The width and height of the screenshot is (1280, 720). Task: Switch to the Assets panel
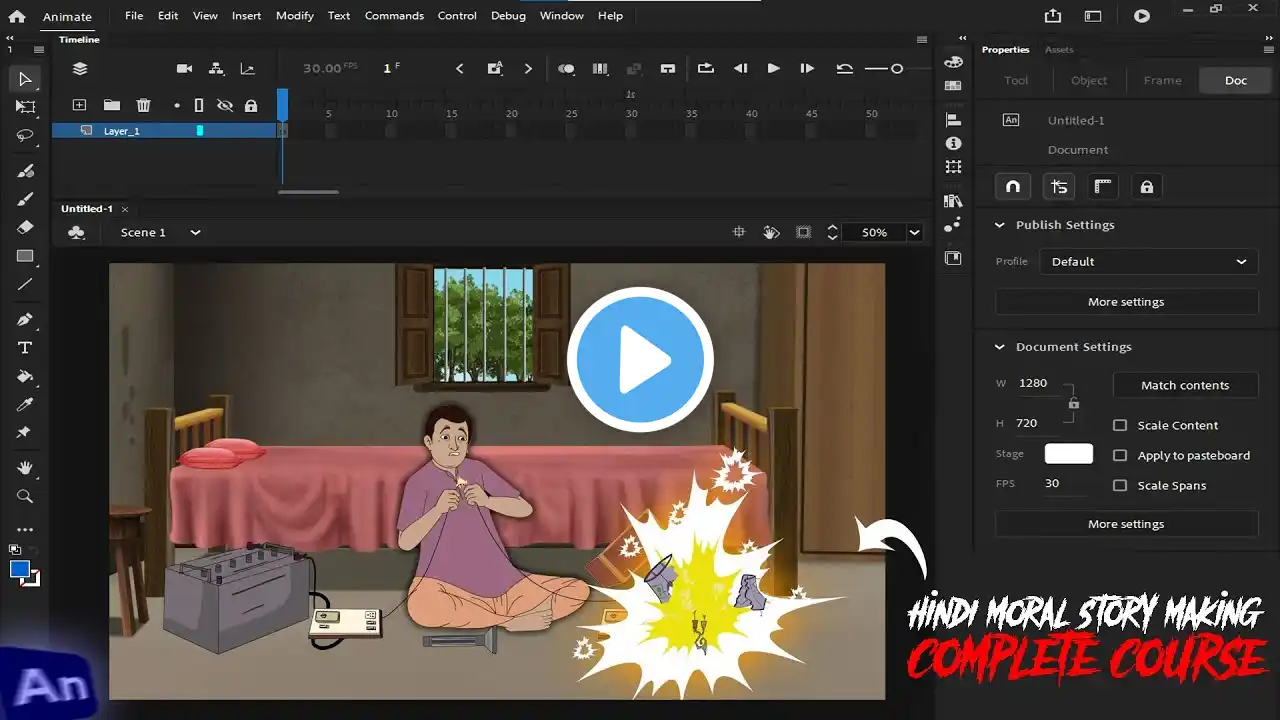click(x=1059, y=49)
